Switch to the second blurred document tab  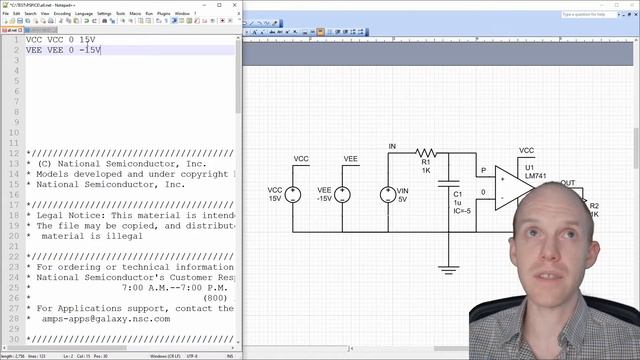click(41, 30)
